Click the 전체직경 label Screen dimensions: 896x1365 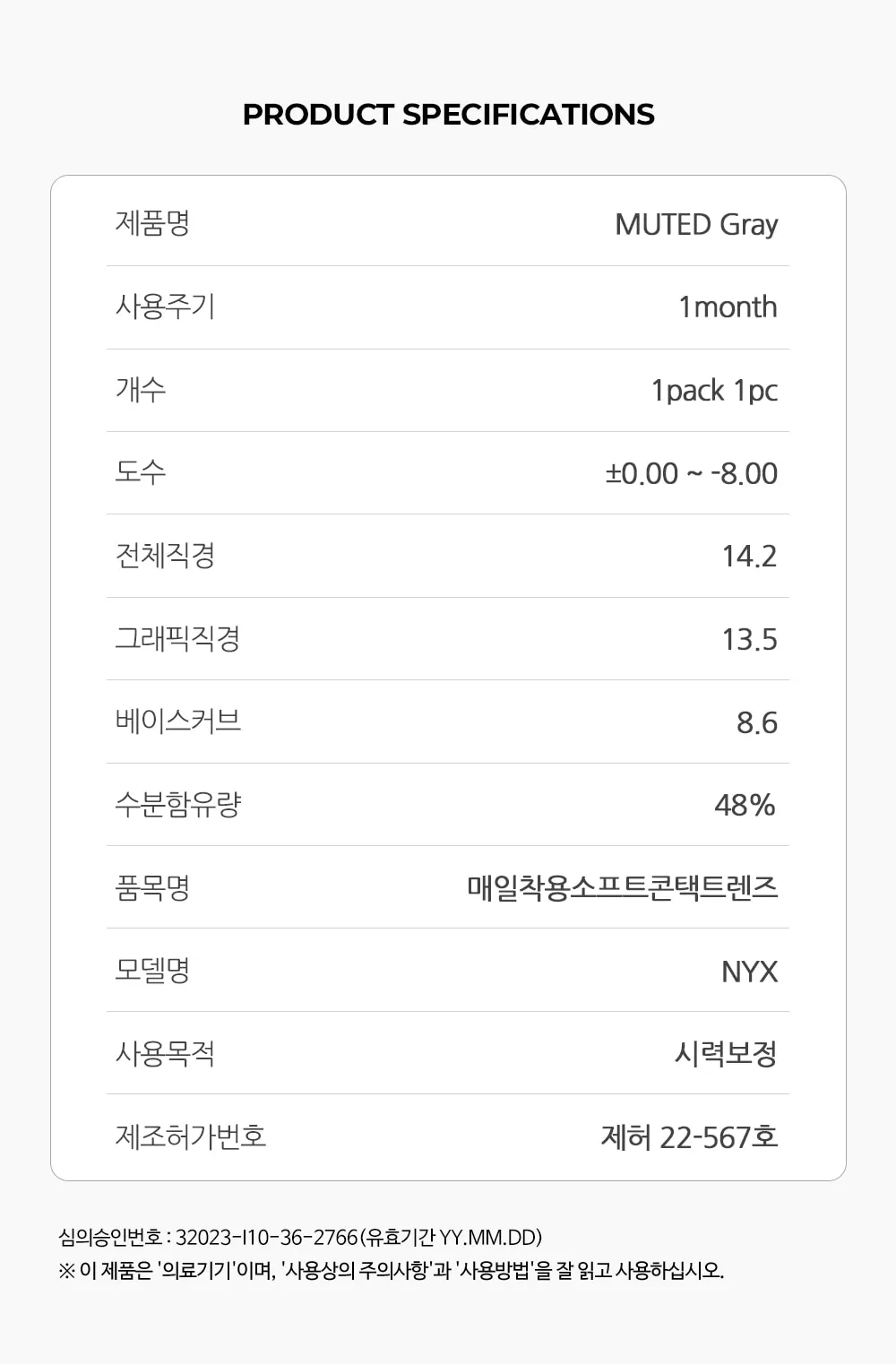[x=165, y=556]
